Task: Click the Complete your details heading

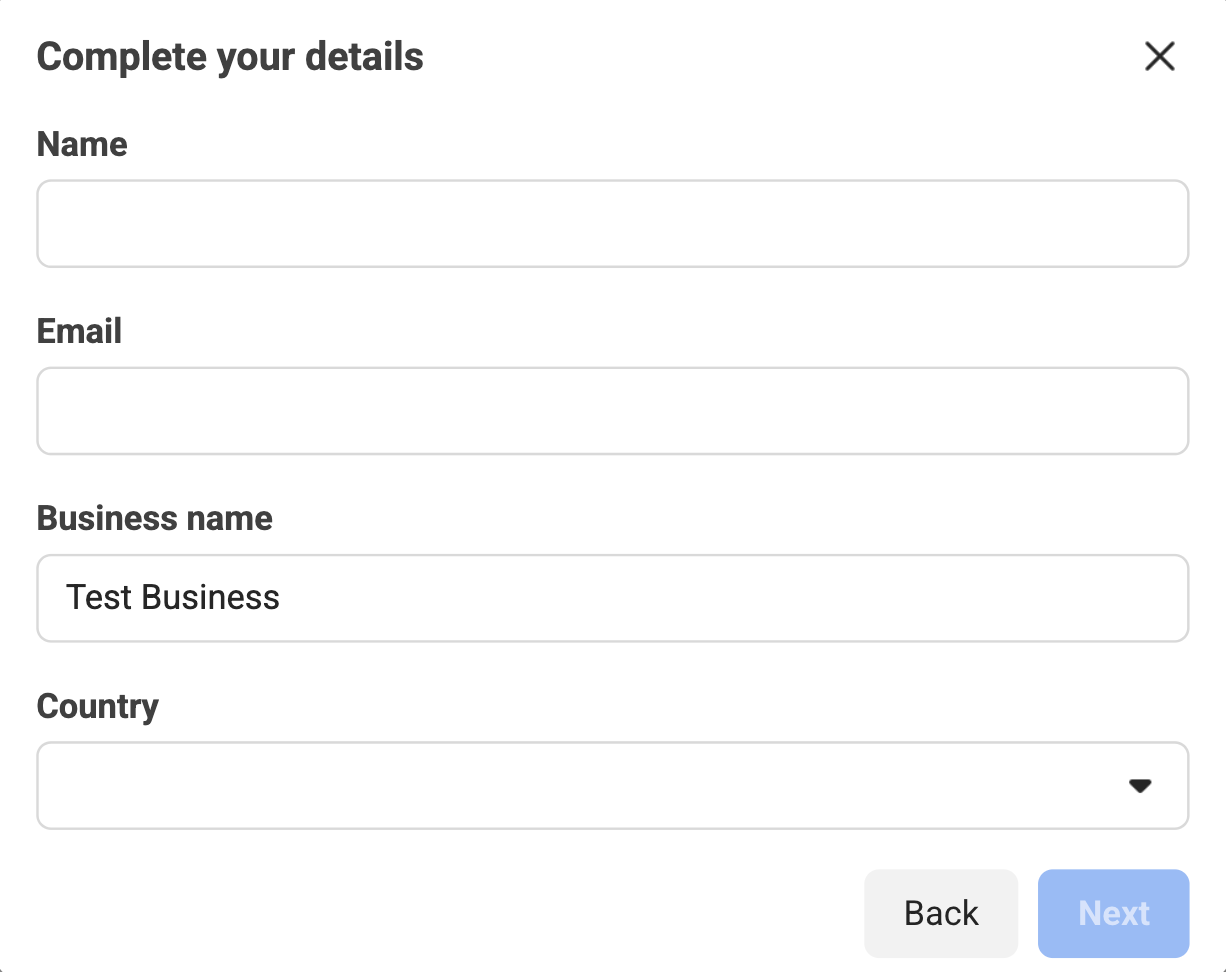Action: pyautogui.click(x=230, y=57)
